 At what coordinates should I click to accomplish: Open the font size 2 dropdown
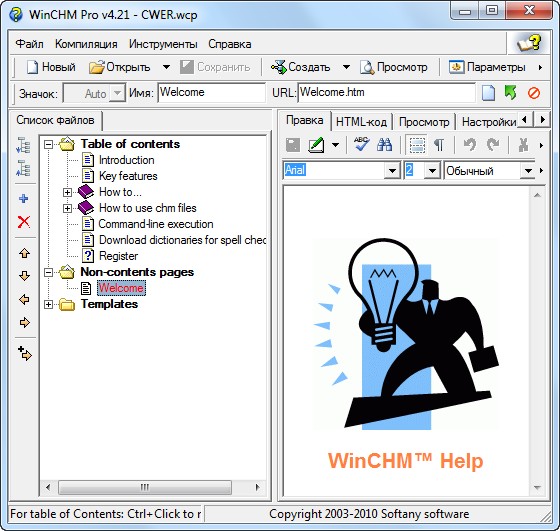[x=432, y=171]
